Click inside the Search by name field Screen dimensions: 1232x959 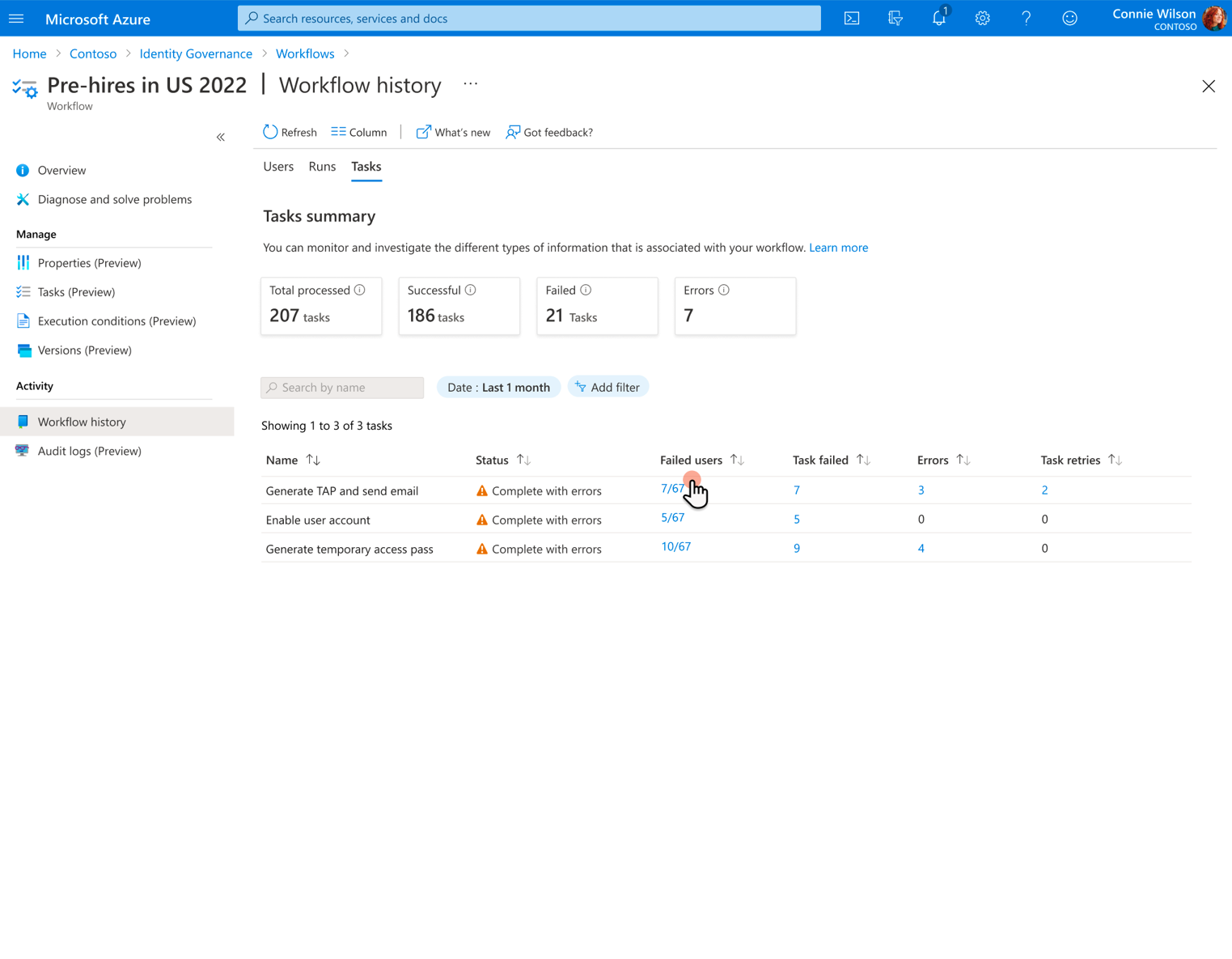[x=342, y=387]
